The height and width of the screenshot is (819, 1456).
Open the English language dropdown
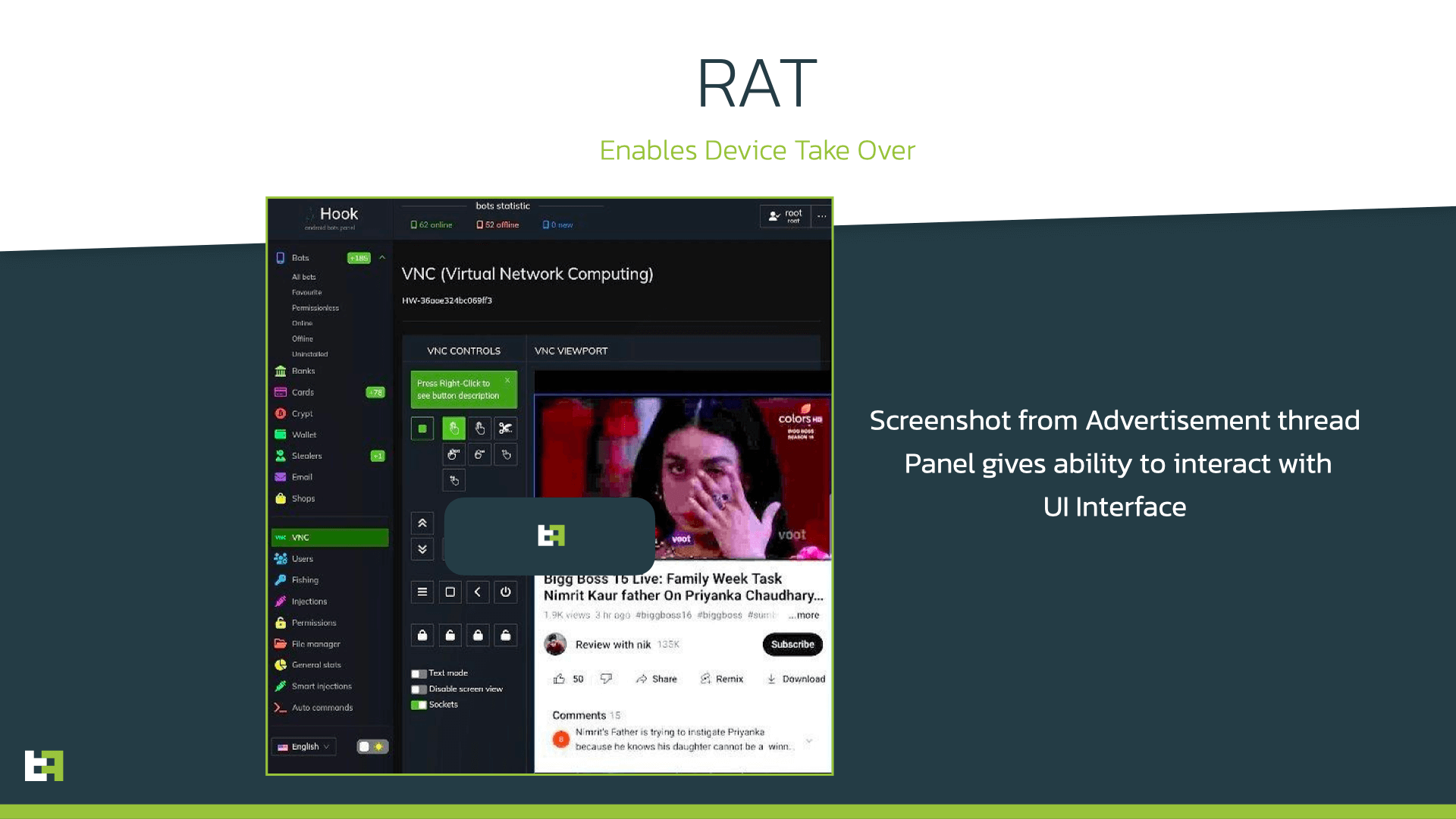303,746
